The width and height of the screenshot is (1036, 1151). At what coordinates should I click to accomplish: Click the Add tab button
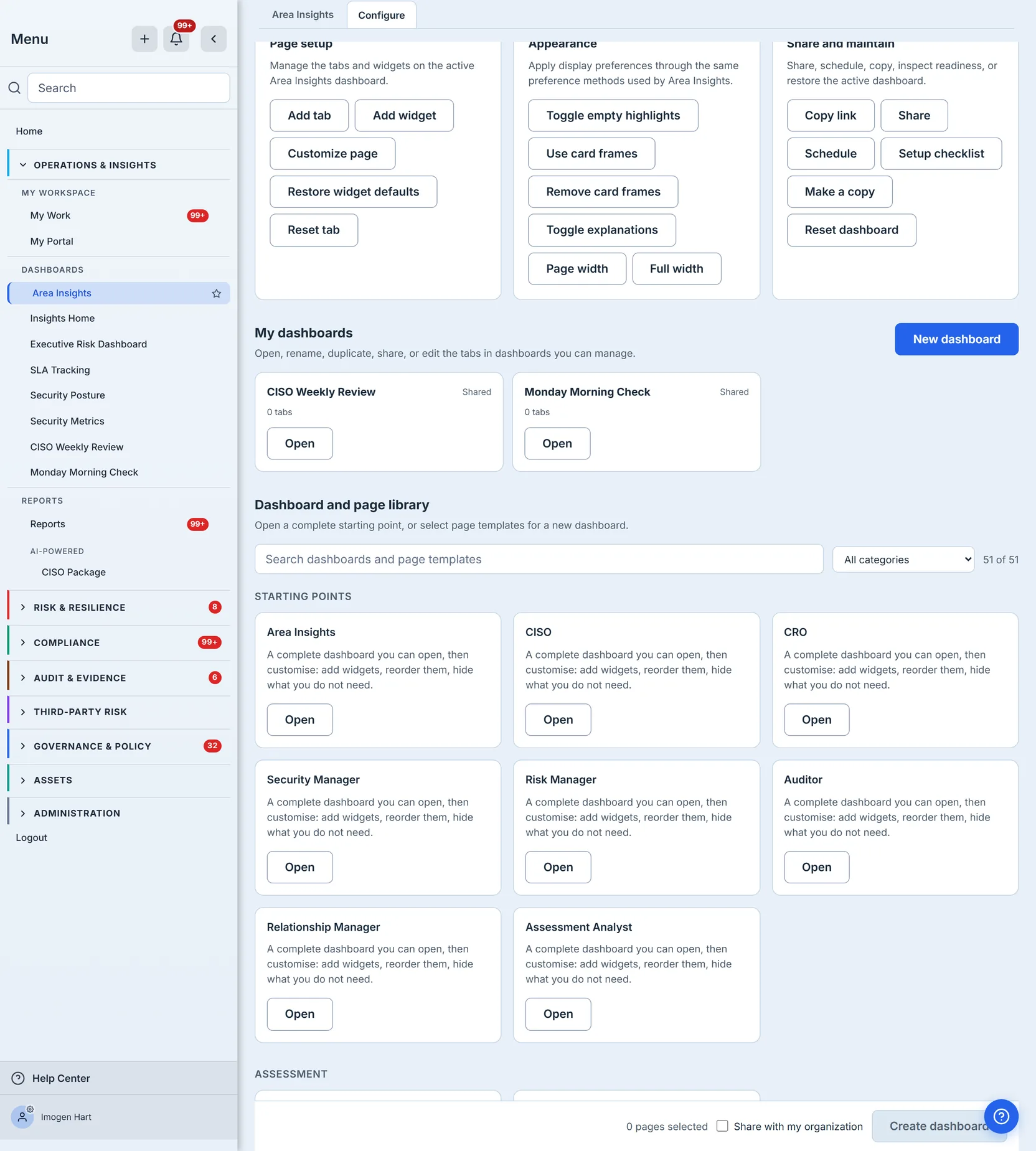[x=309, y=116]
